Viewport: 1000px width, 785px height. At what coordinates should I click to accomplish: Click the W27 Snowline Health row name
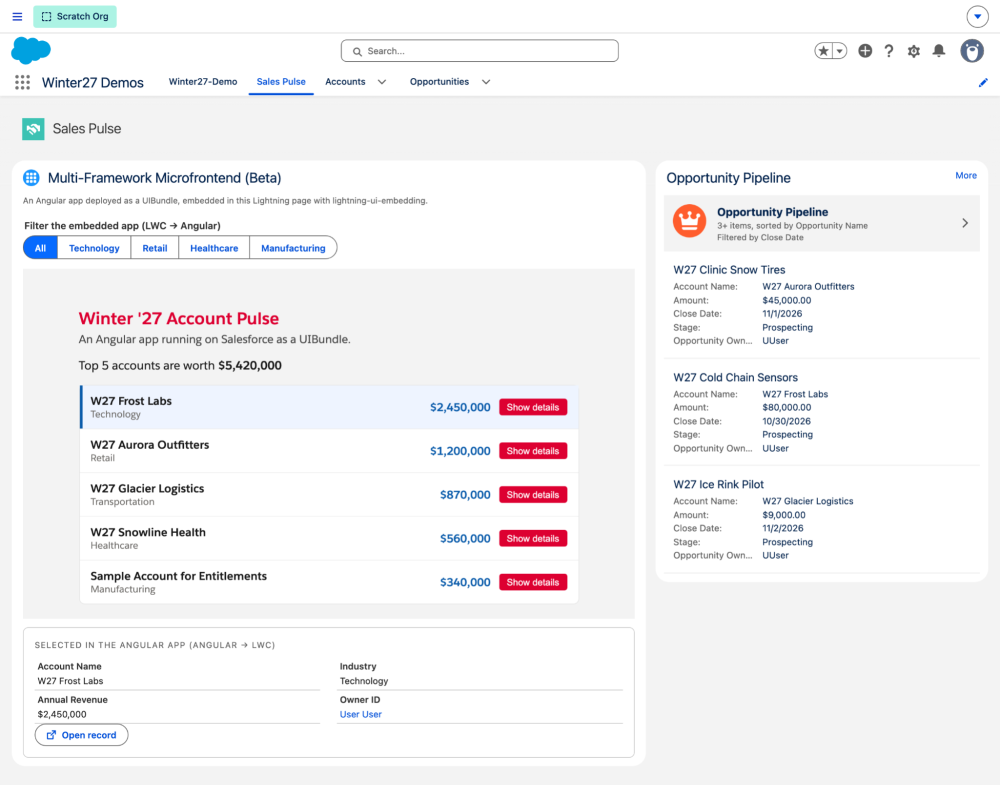148,532
